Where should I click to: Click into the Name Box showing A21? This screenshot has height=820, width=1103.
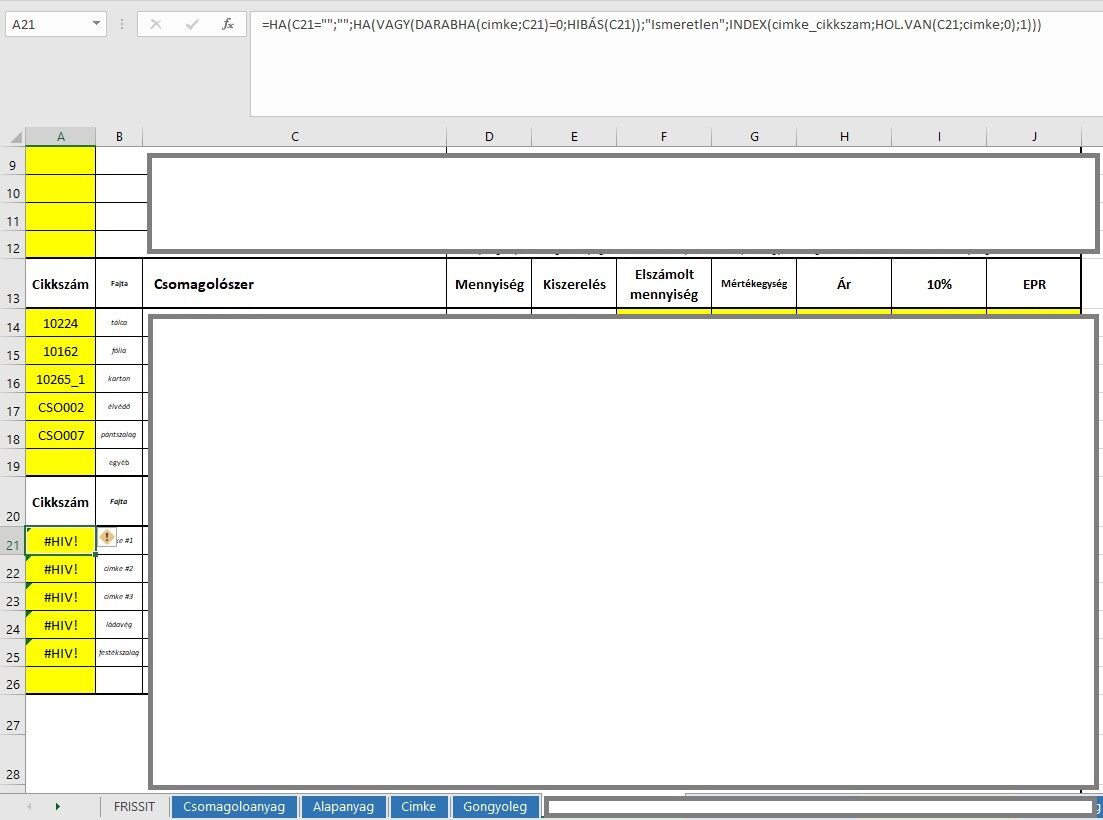[48, 24]
